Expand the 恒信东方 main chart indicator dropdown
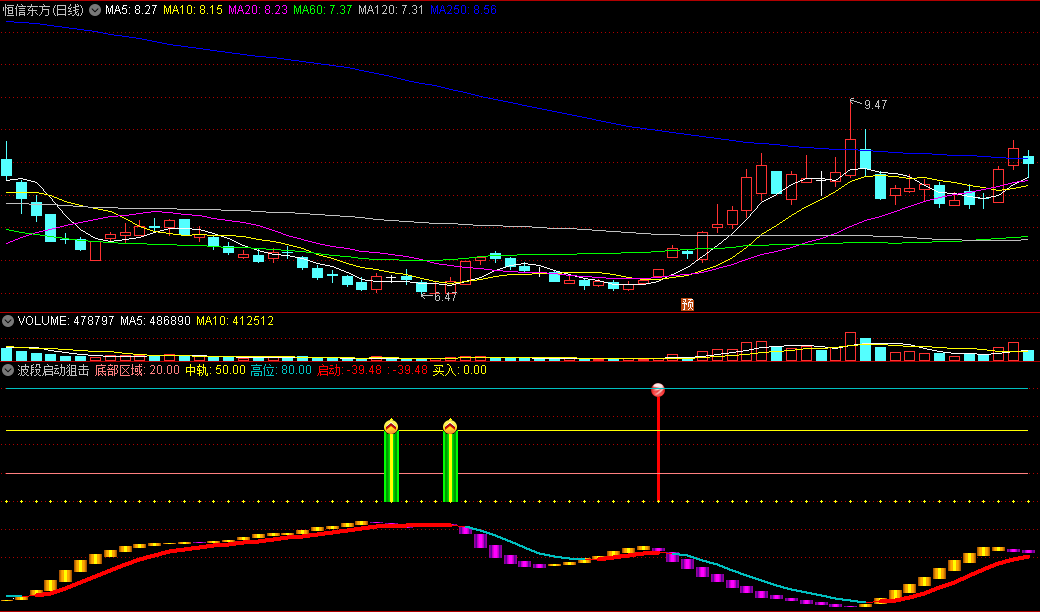The height and width of the screenshot is (612, 1040). point(95,10)
